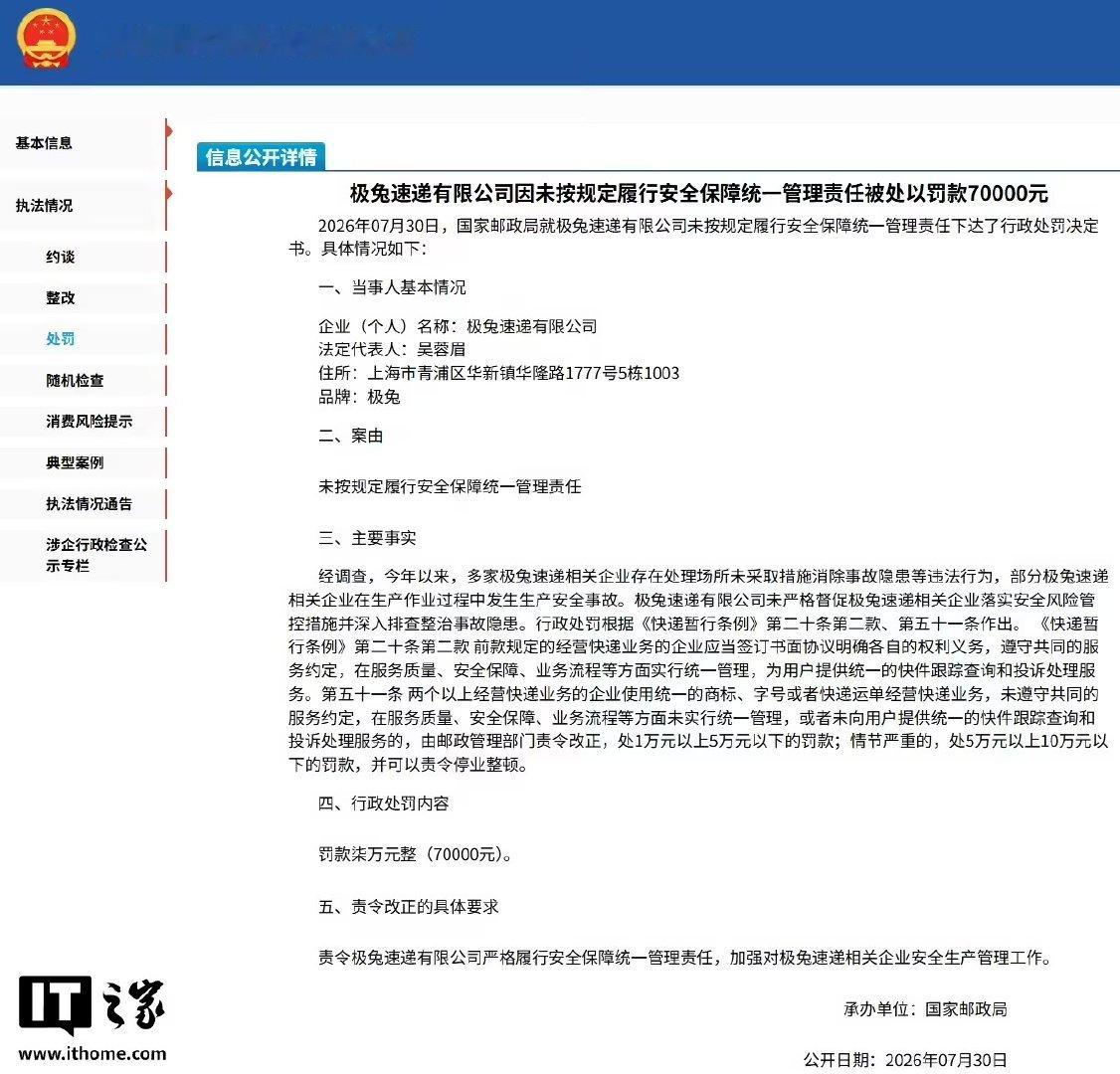This screenshot has width=1120, height=1074.
Task: Click the text 罚款柒万元整（70000元）
Action: tap(415, 855)
